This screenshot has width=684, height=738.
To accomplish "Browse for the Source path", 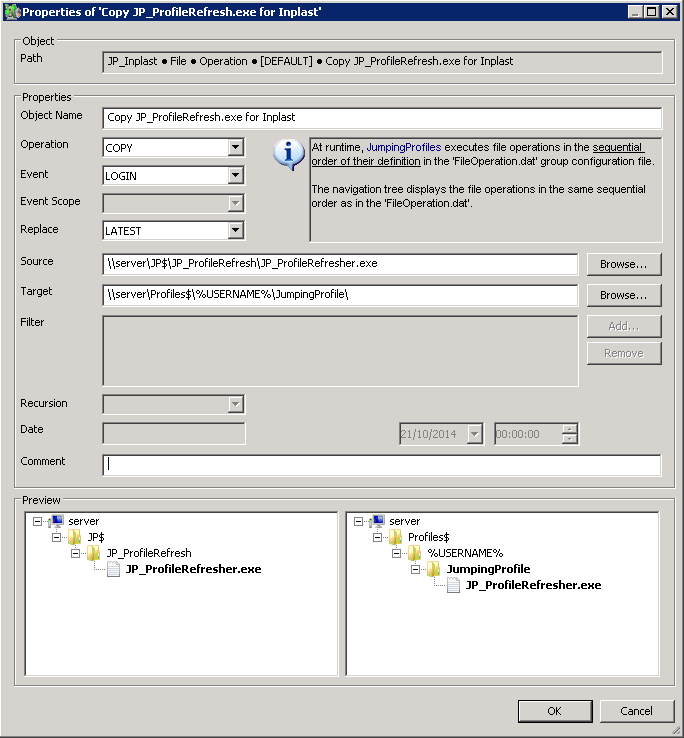I will [623, 264].
